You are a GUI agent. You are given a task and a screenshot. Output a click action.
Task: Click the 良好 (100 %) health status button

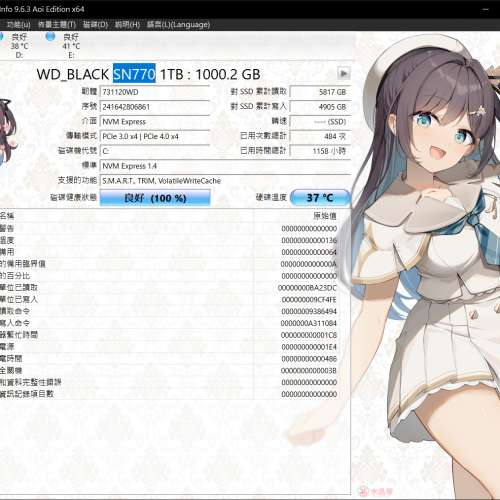(155, 198)
